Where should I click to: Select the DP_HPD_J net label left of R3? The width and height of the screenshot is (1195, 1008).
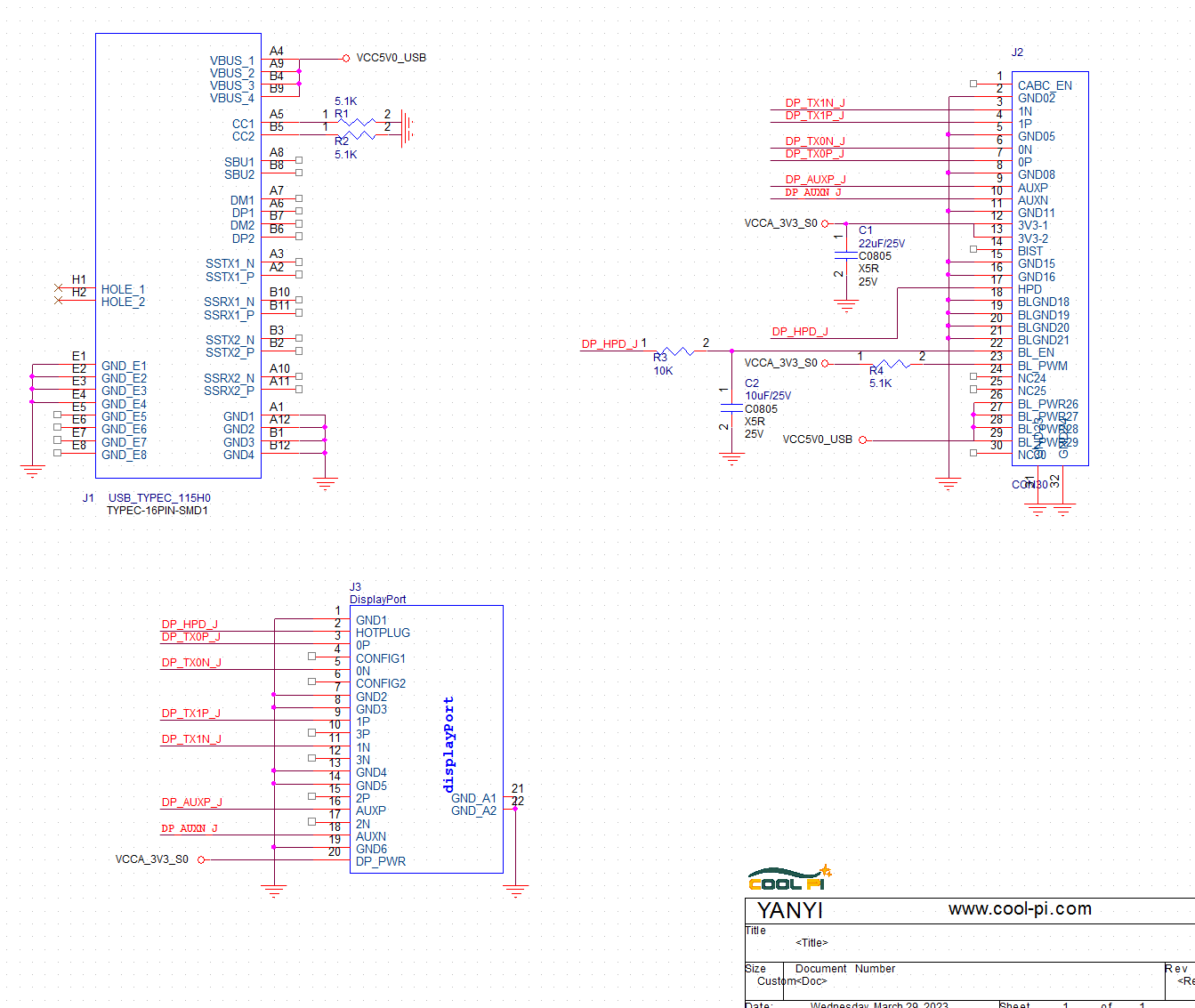point(610,344)
